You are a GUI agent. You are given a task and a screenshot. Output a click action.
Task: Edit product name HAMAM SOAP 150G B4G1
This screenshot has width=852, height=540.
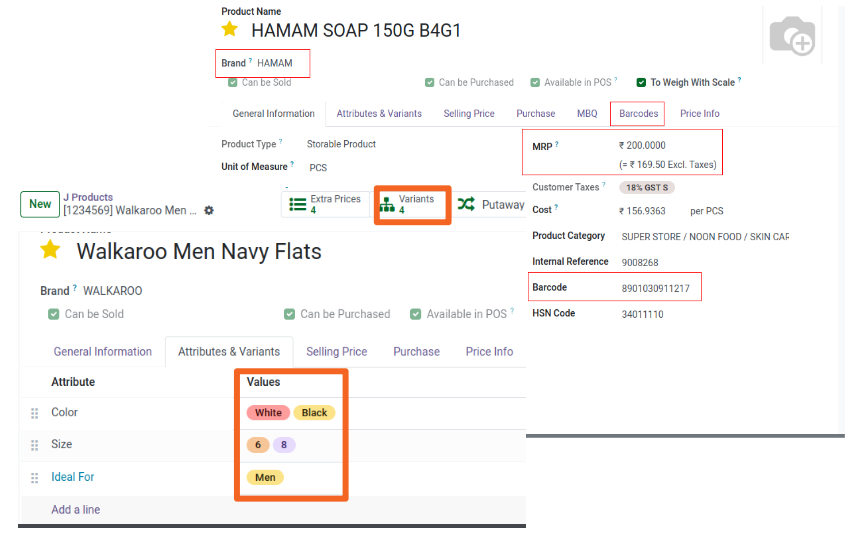[x=356, y=30]
